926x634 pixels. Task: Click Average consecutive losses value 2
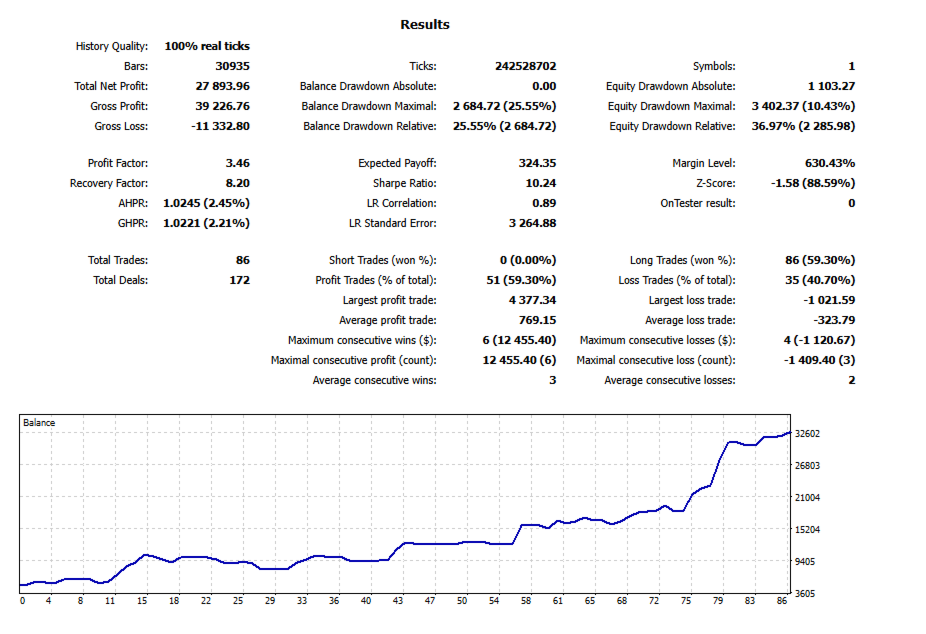[x=852, y=381]
